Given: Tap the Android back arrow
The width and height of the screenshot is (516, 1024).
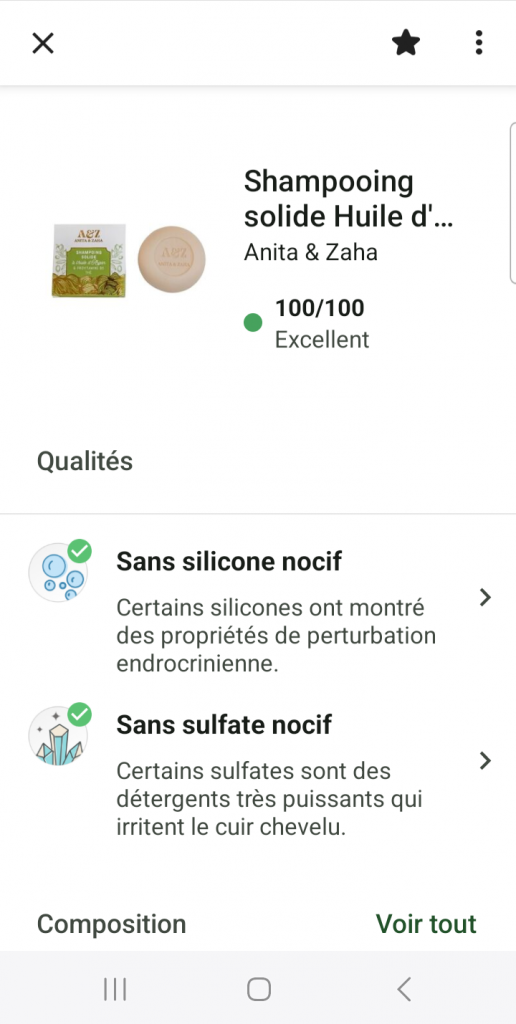Looking at the screenshot, I should tap(404, 989).
